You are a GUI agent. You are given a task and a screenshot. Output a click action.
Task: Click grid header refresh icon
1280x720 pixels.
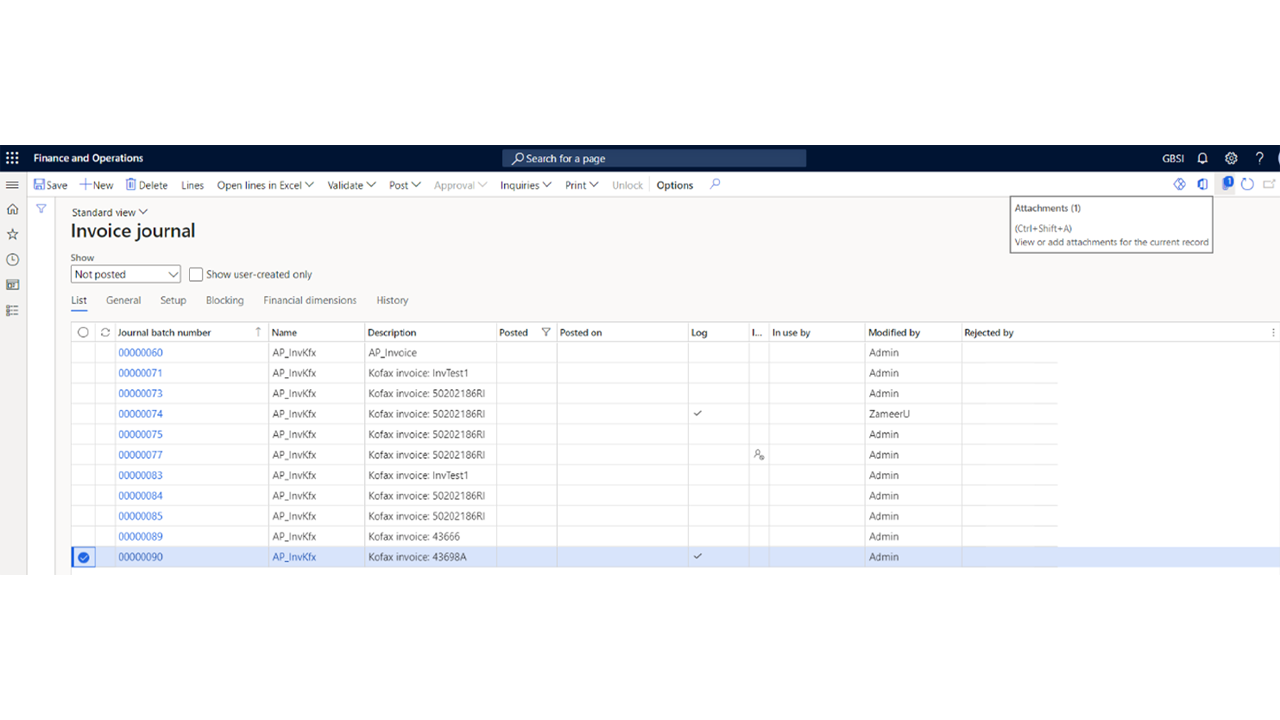[x=105, y=332]
